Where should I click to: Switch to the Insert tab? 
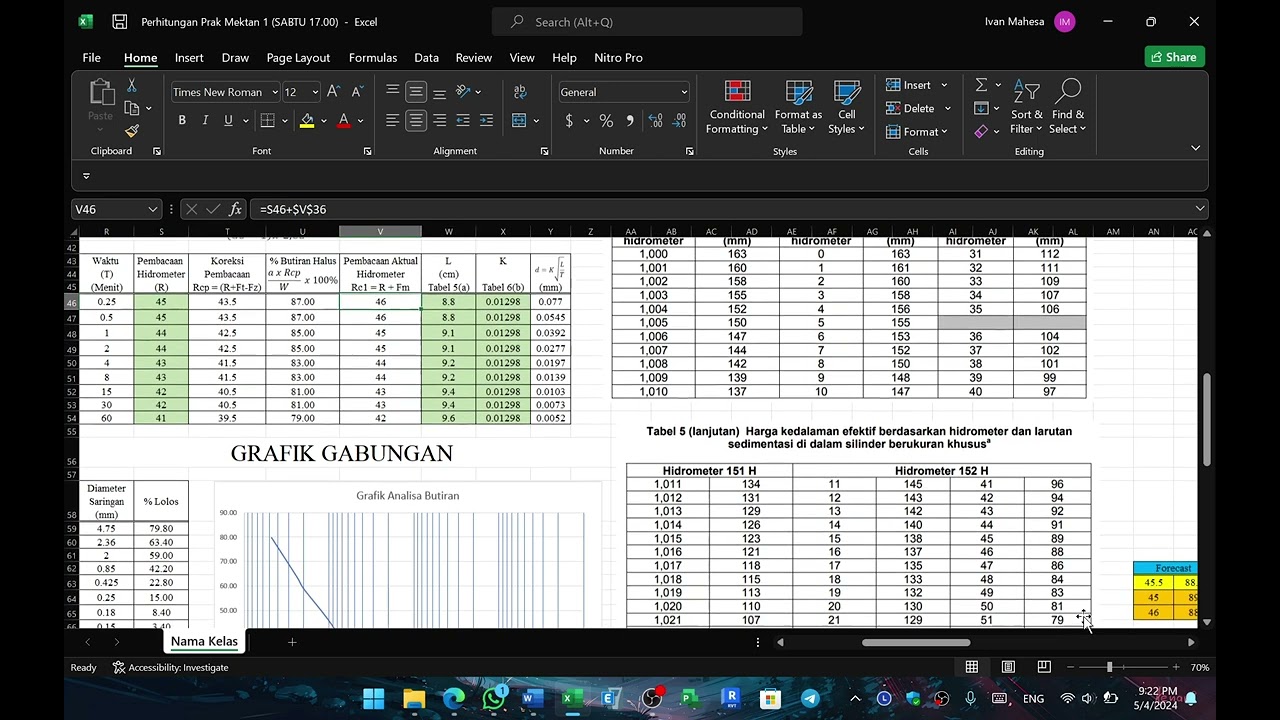[x=189, y=58]
